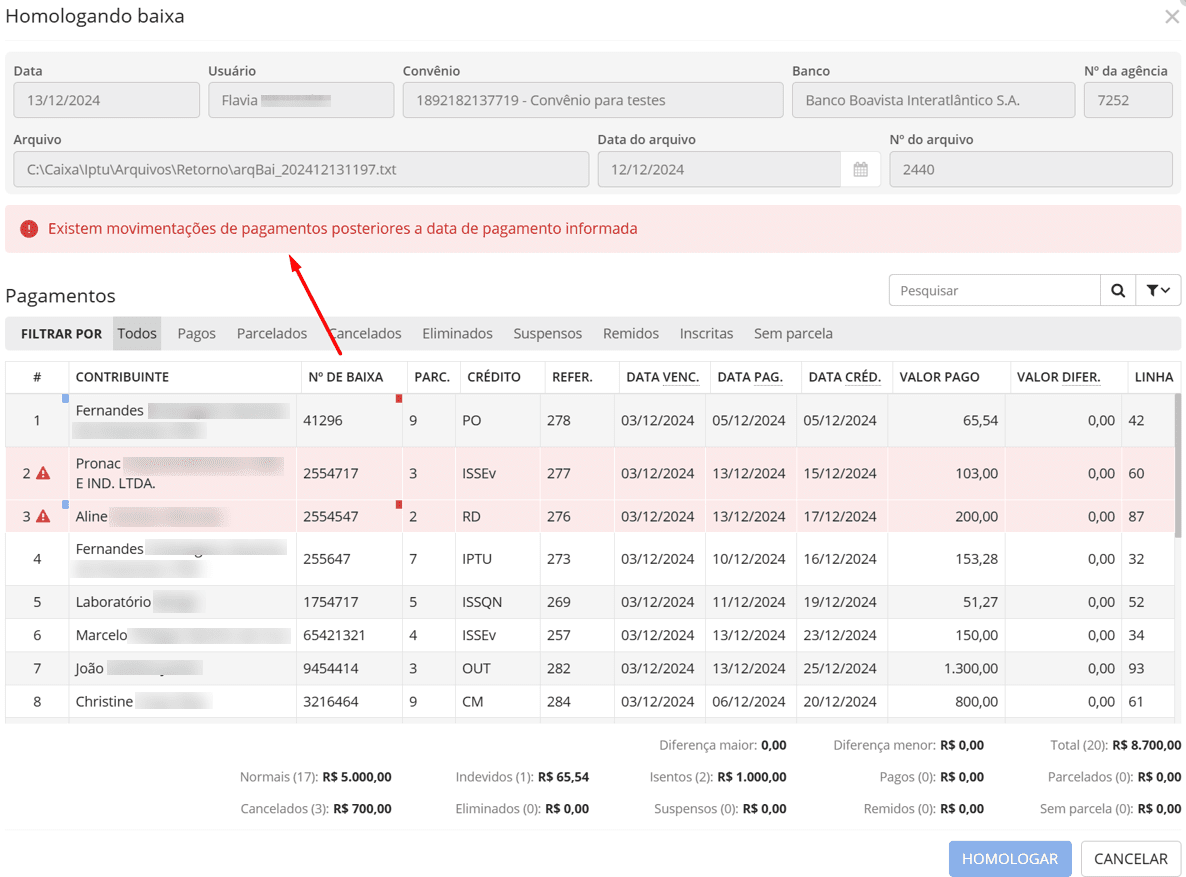Click the search magnifier icon
The width and height of the screenshot is (1186, 877).
[x=1117, y=290]
